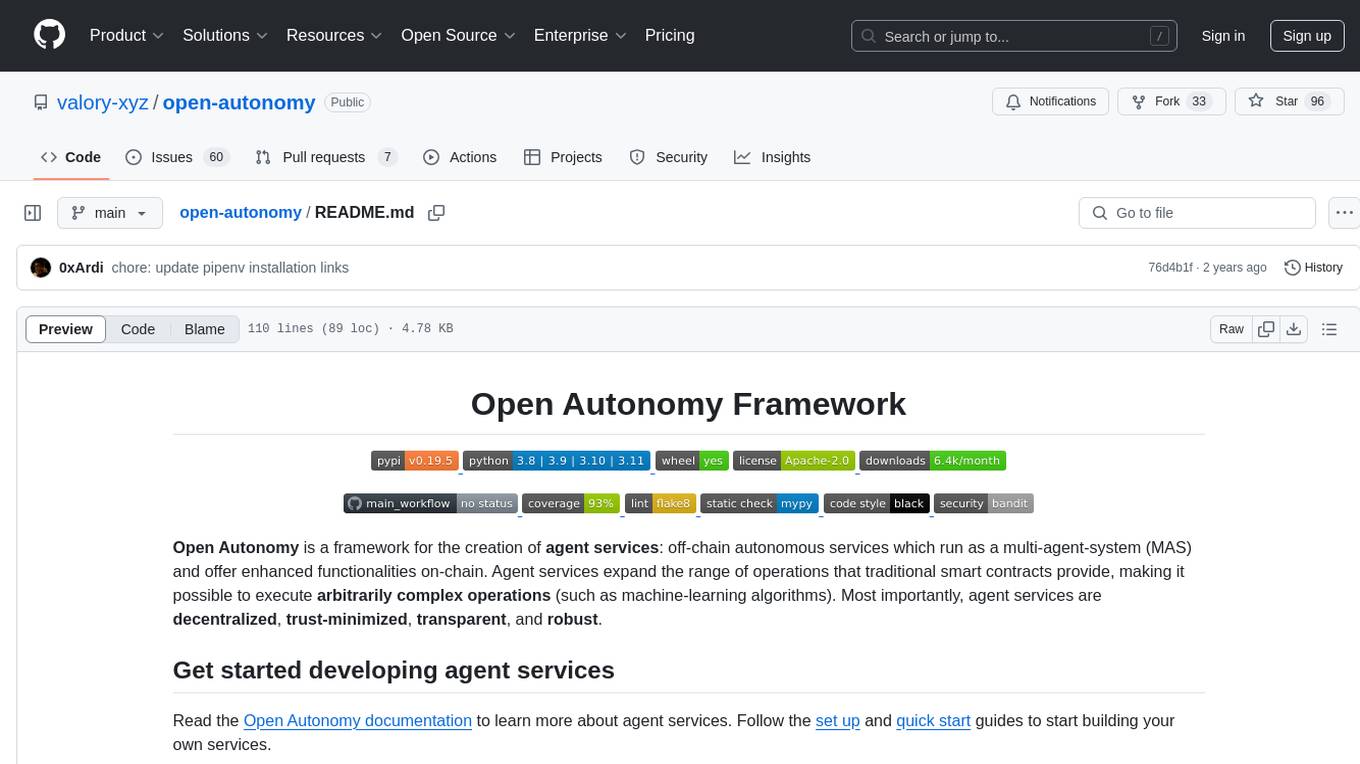View the file History
The width and height of the screenshot is (1360, 764).
point(1313,268)
